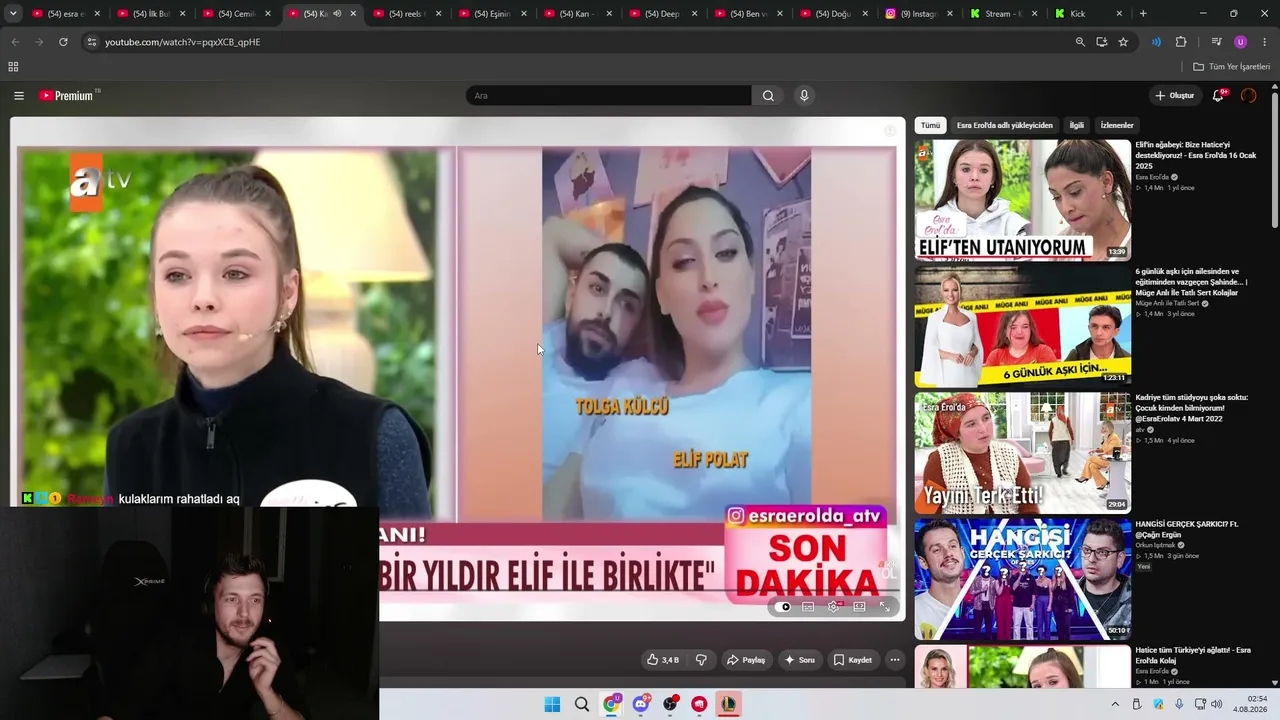Open Chrome media controls icon
Screen dimensions: 1280x720
1216,42
